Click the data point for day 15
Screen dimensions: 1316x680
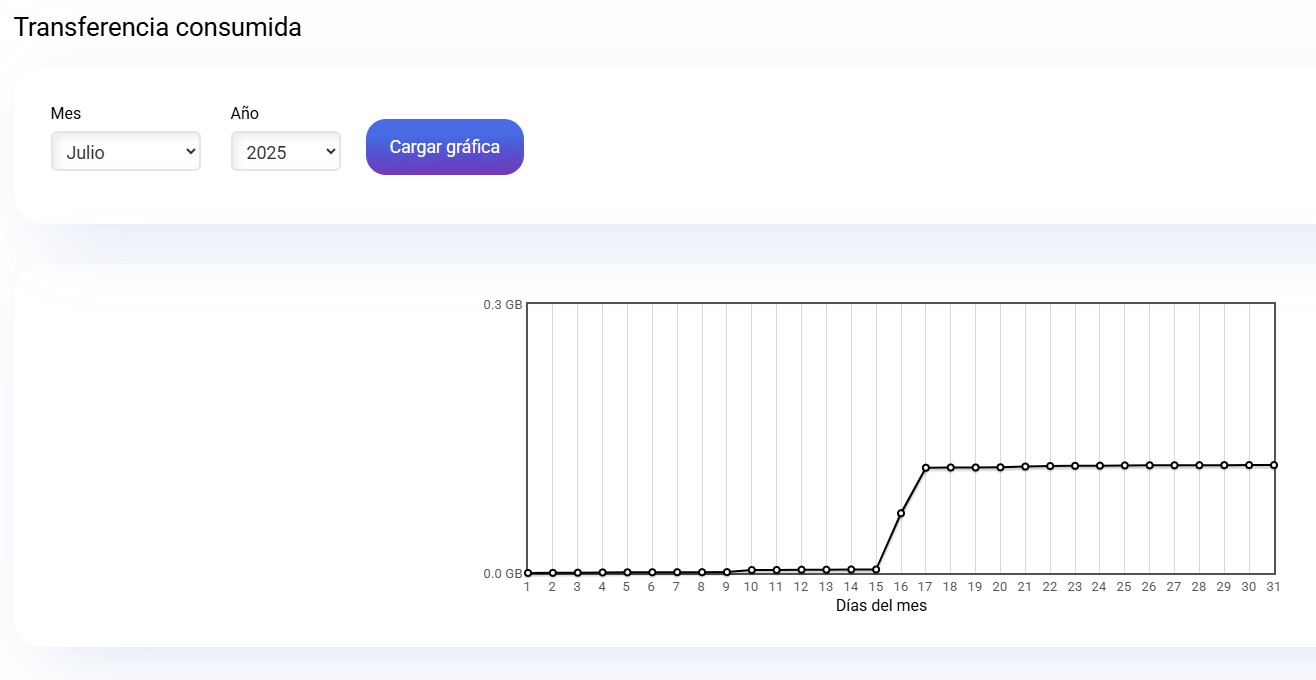[876, 570]
